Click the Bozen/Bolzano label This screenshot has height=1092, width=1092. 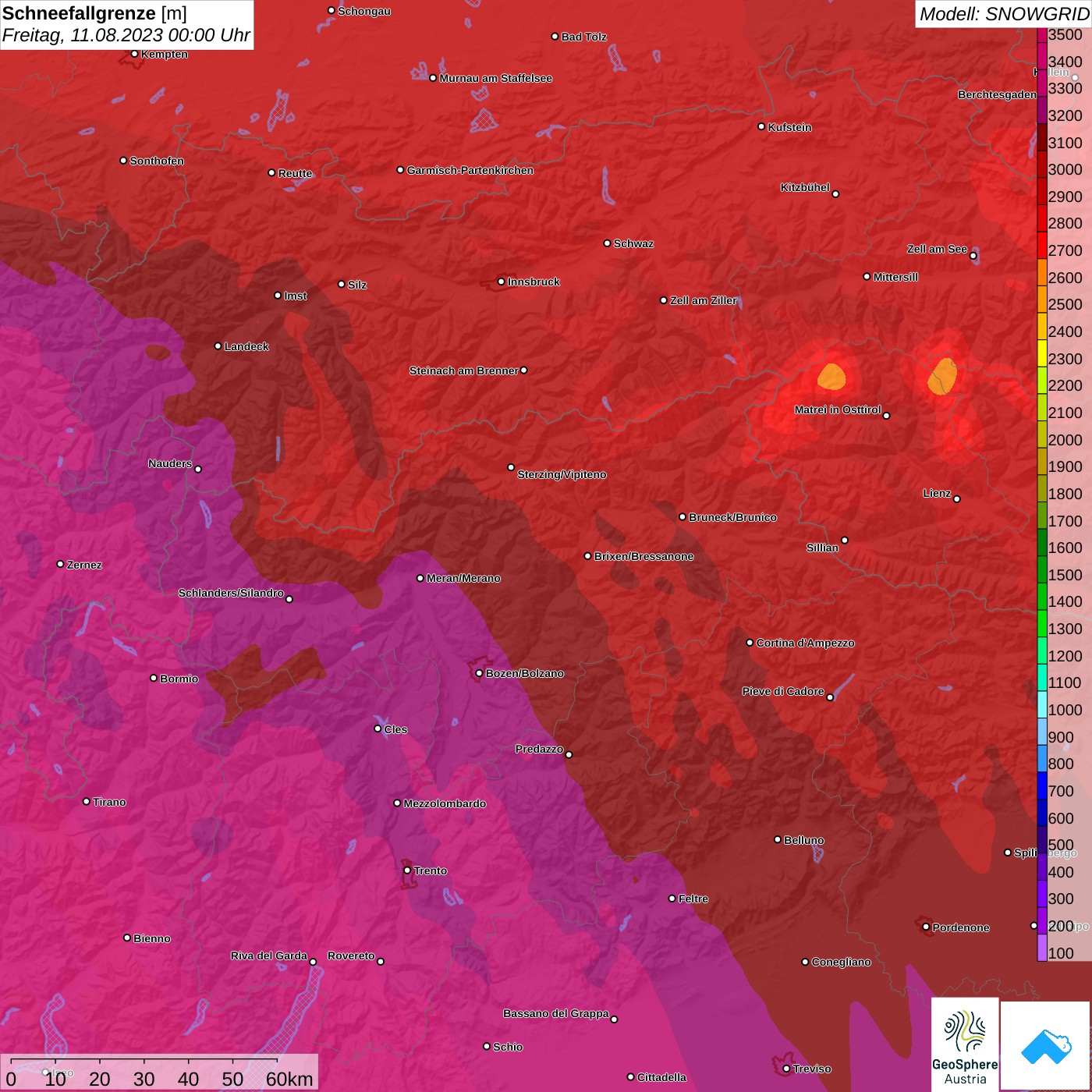[524, 673]
